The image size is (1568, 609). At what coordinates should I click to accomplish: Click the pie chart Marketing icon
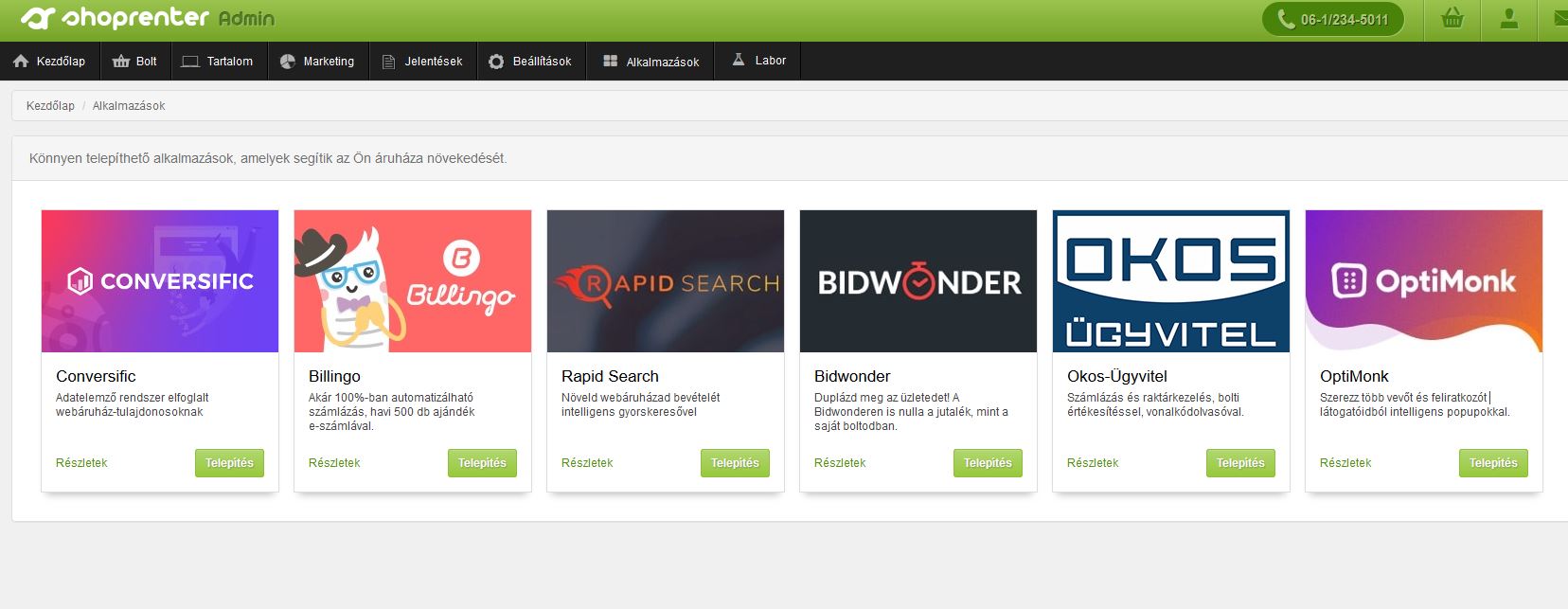[x=288, y=61]
